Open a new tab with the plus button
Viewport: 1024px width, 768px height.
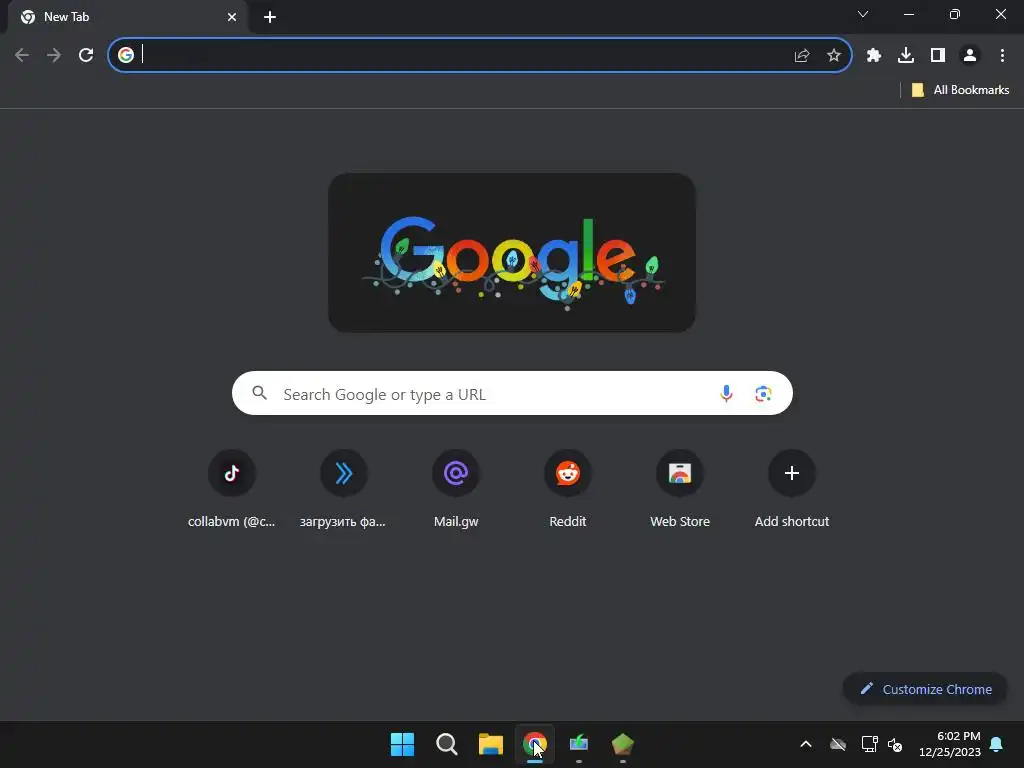pos(270,17)
